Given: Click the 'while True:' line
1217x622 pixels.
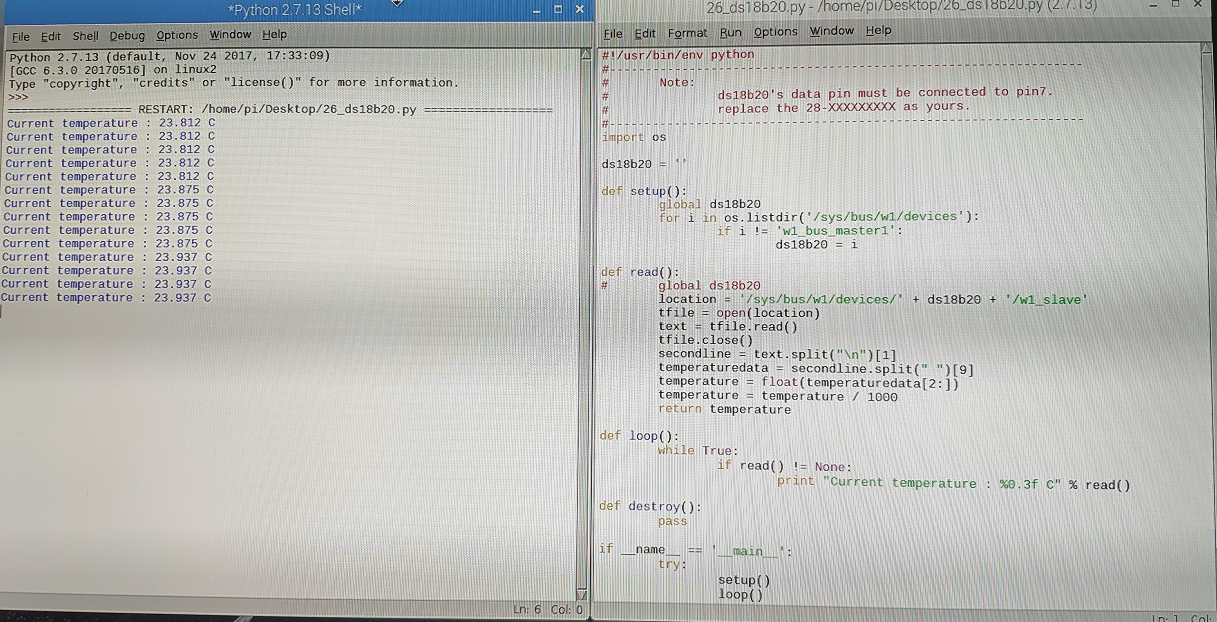Looking at the screenshot, I should [x=698, y=451].
